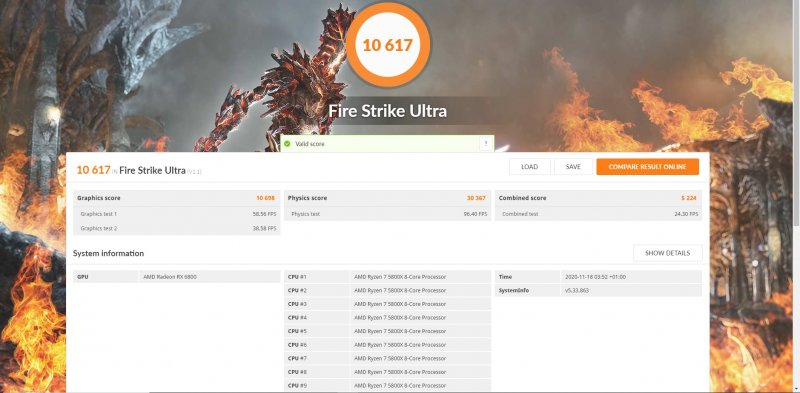Click the Combined test row

(598, 214)
